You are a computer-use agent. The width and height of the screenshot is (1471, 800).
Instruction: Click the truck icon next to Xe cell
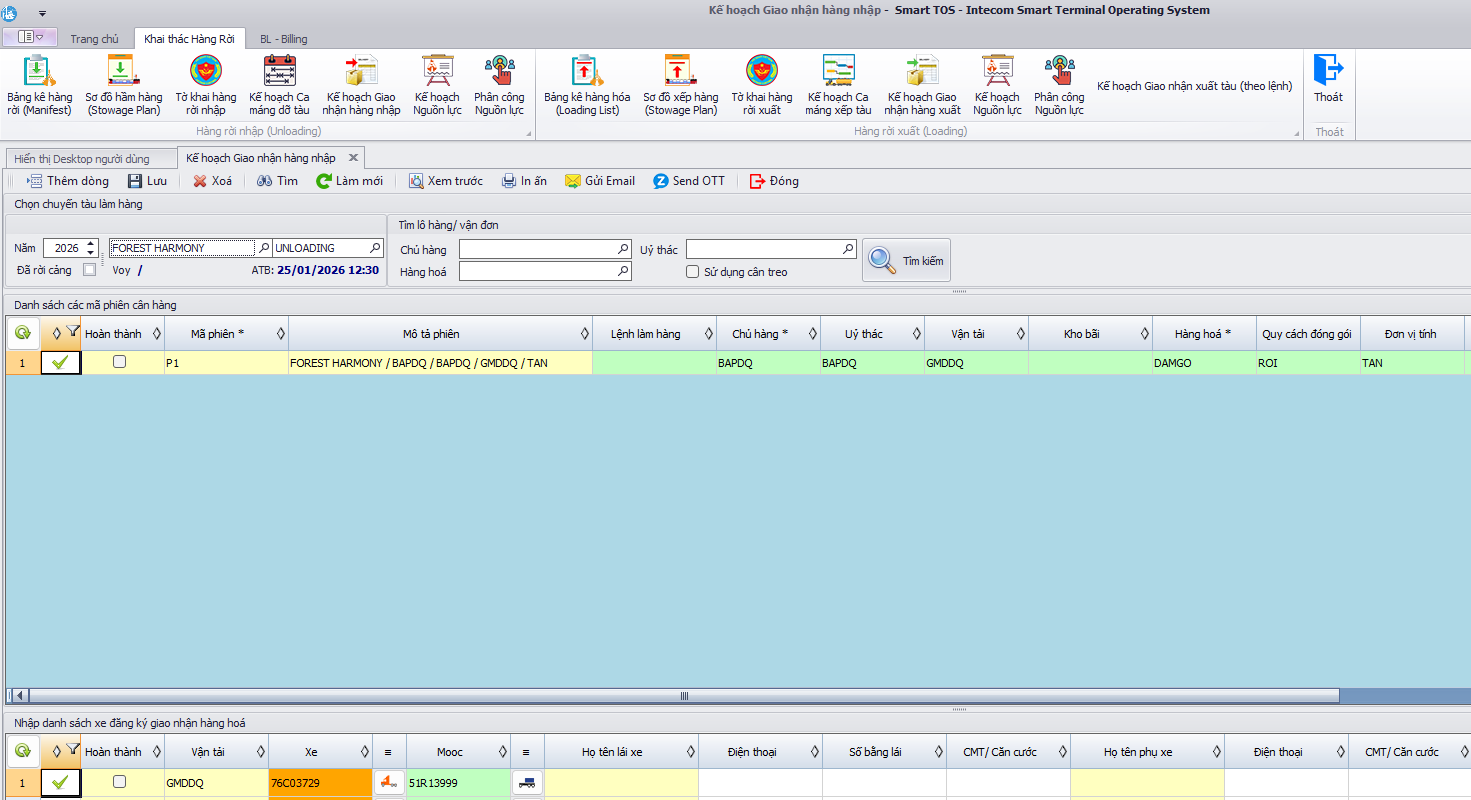coord(389,783)
